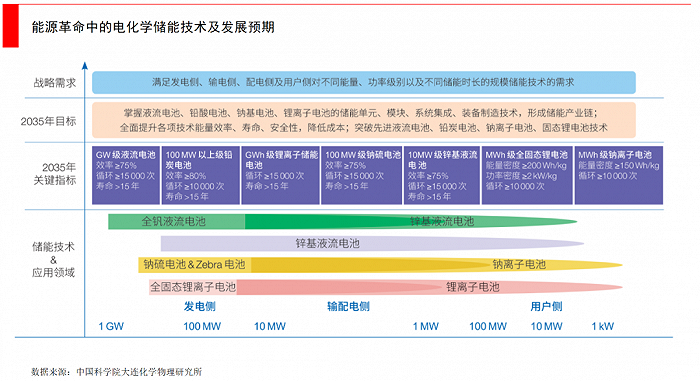The width and height of the screenshot is (700, 381).
Task: Click the MWh级全固态锂电池 box
Action: point(527,175)
